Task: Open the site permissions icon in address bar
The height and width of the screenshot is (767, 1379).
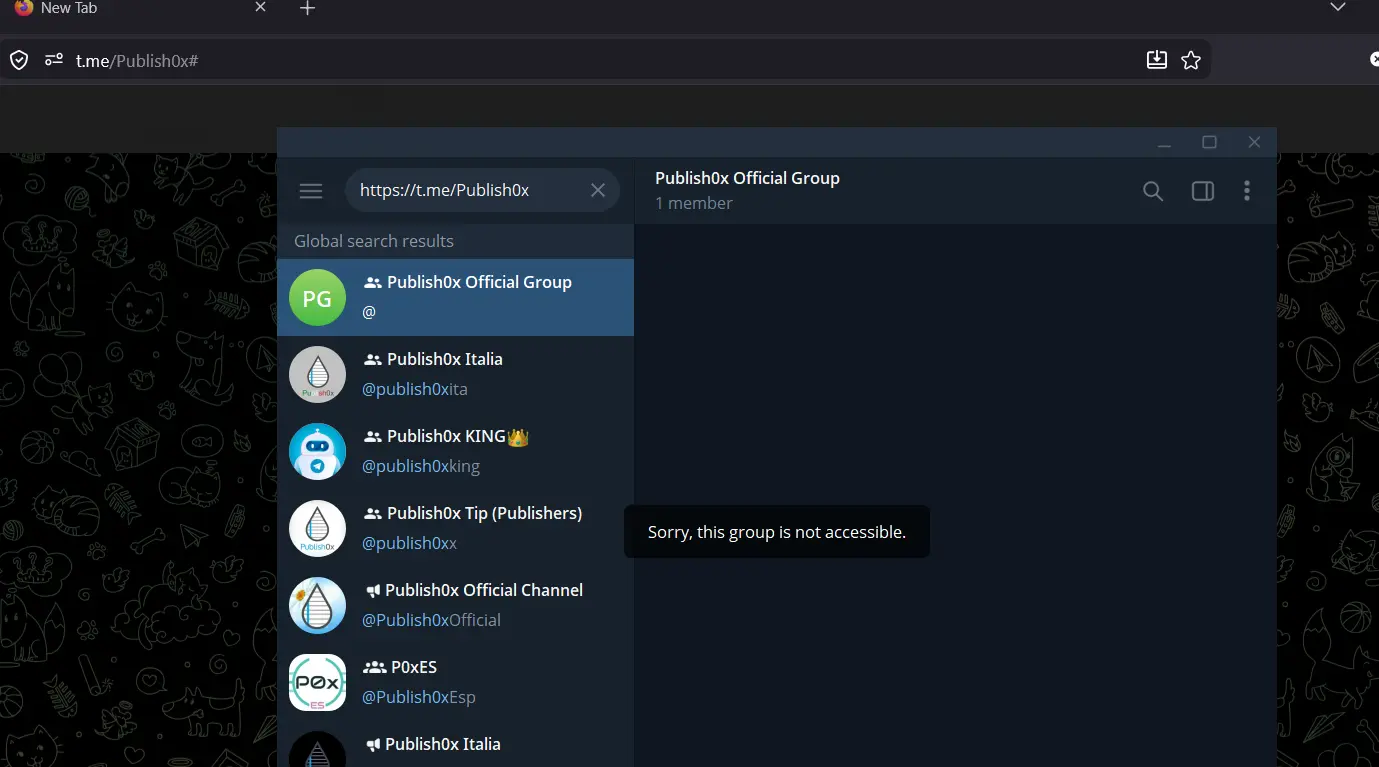Action: [x=54, y=61]
